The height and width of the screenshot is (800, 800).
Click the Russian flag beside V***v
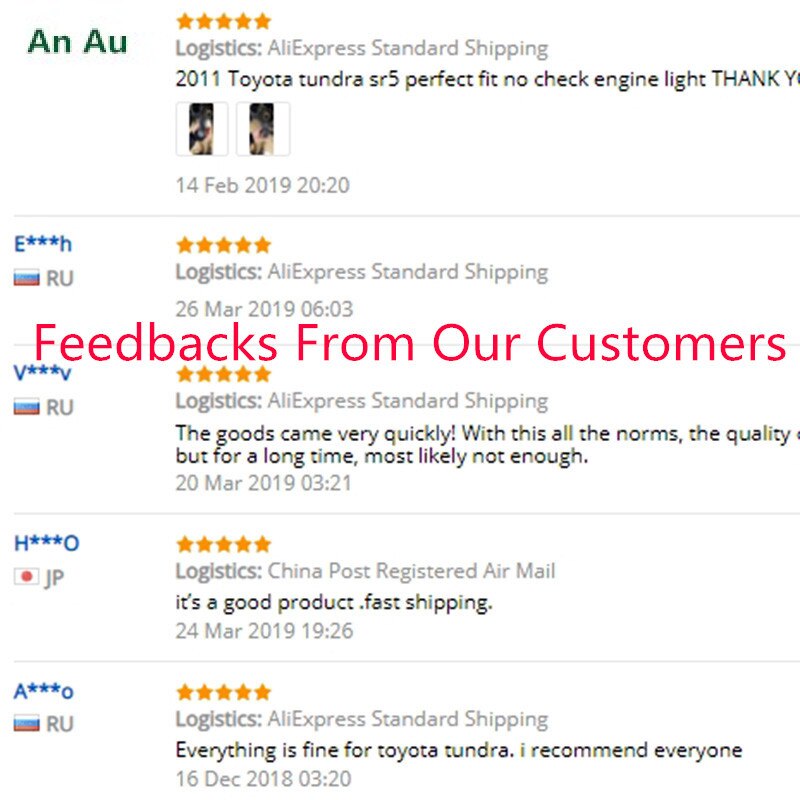[27, 407]
